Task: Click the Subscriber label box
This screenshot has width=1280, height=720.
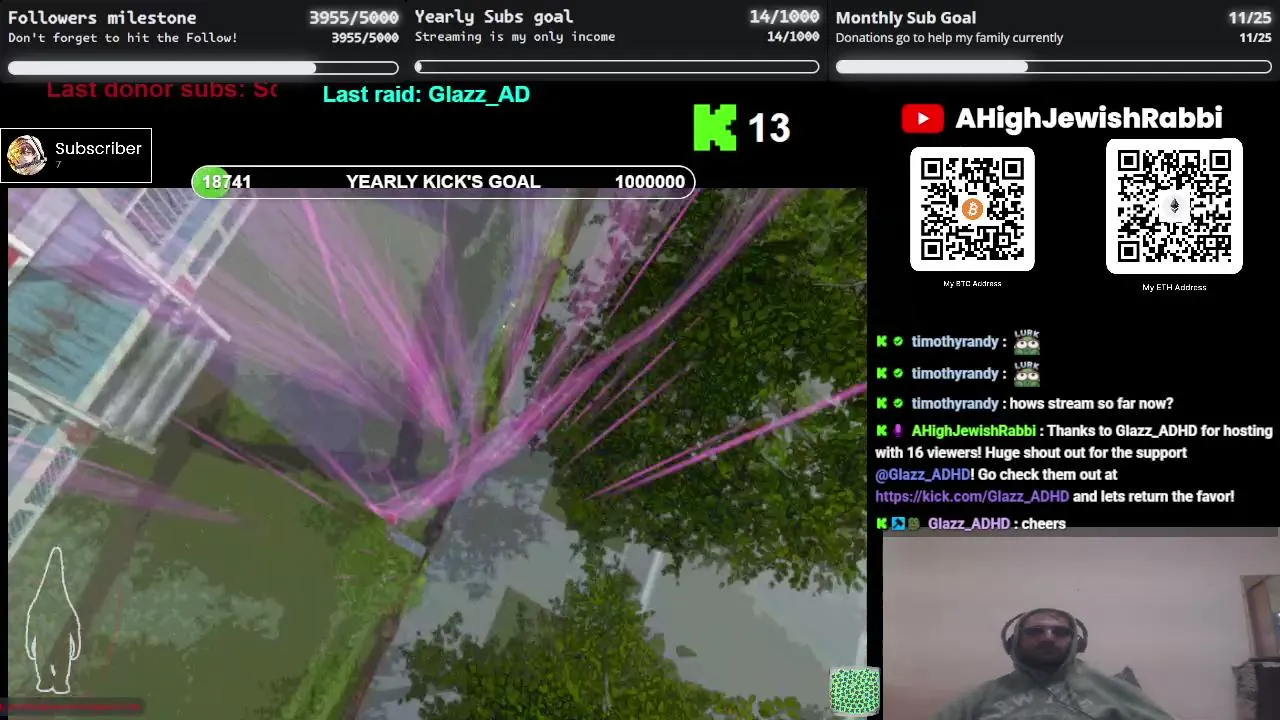Action: pyautogui.click(x=76, y=155)
